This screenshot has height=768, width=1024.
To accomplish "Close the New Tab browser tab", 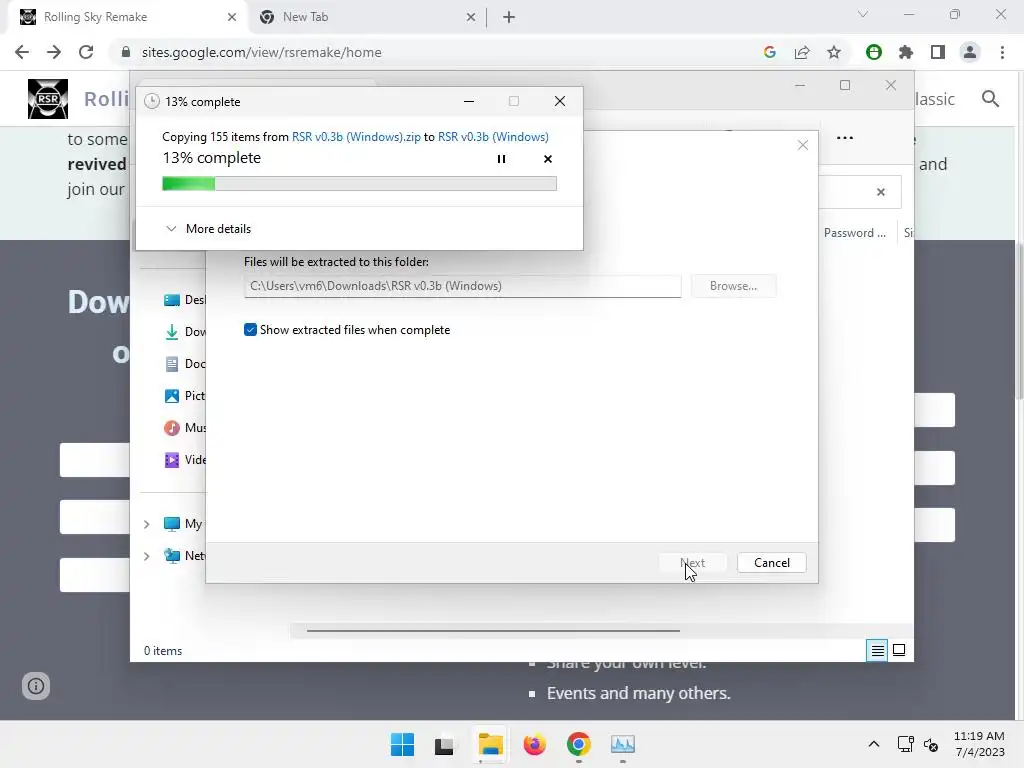I will (x=471, y=17).
